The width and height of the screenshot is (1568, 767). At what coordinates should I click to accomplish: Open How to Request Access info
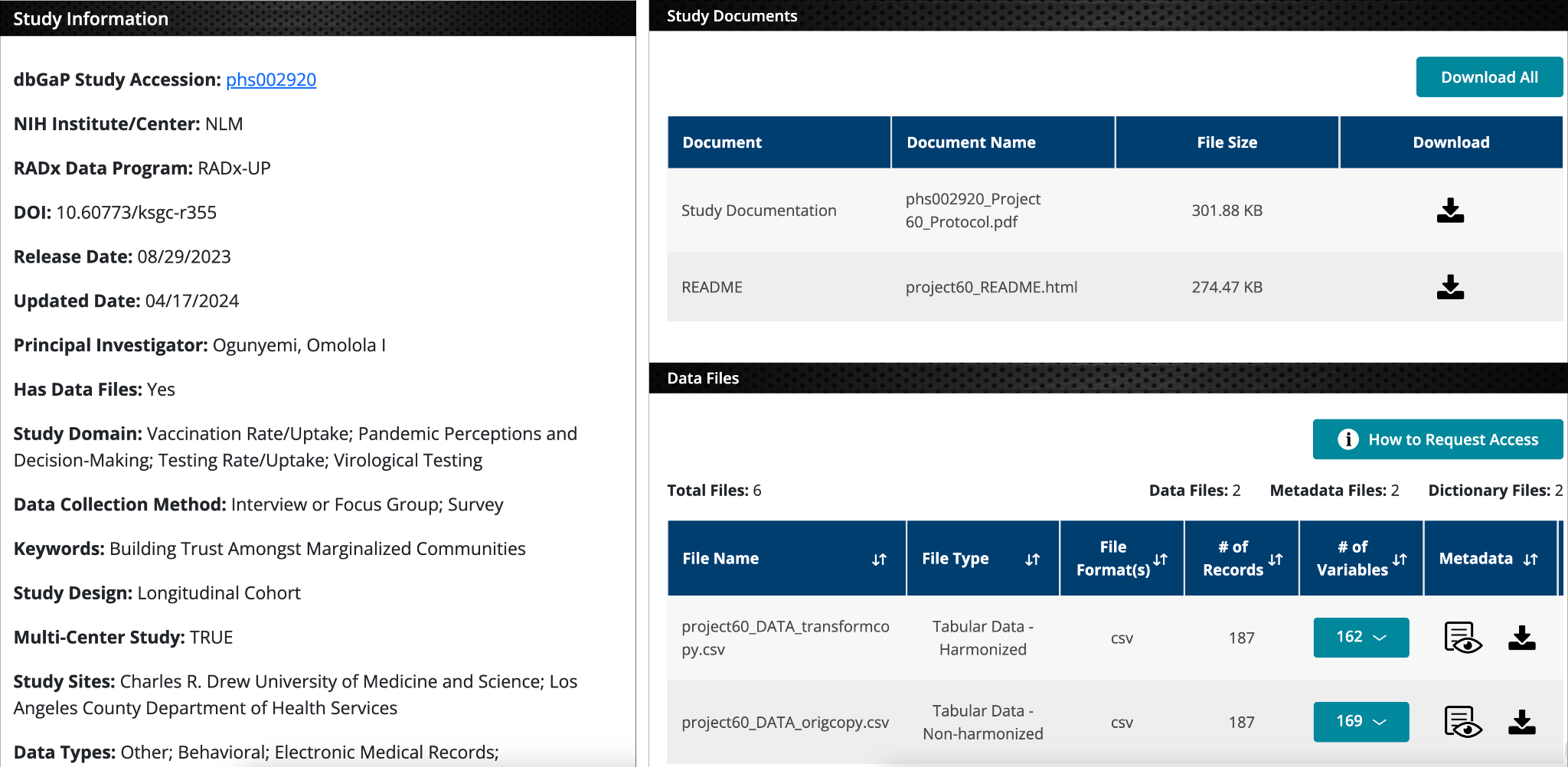(1438, 439)
